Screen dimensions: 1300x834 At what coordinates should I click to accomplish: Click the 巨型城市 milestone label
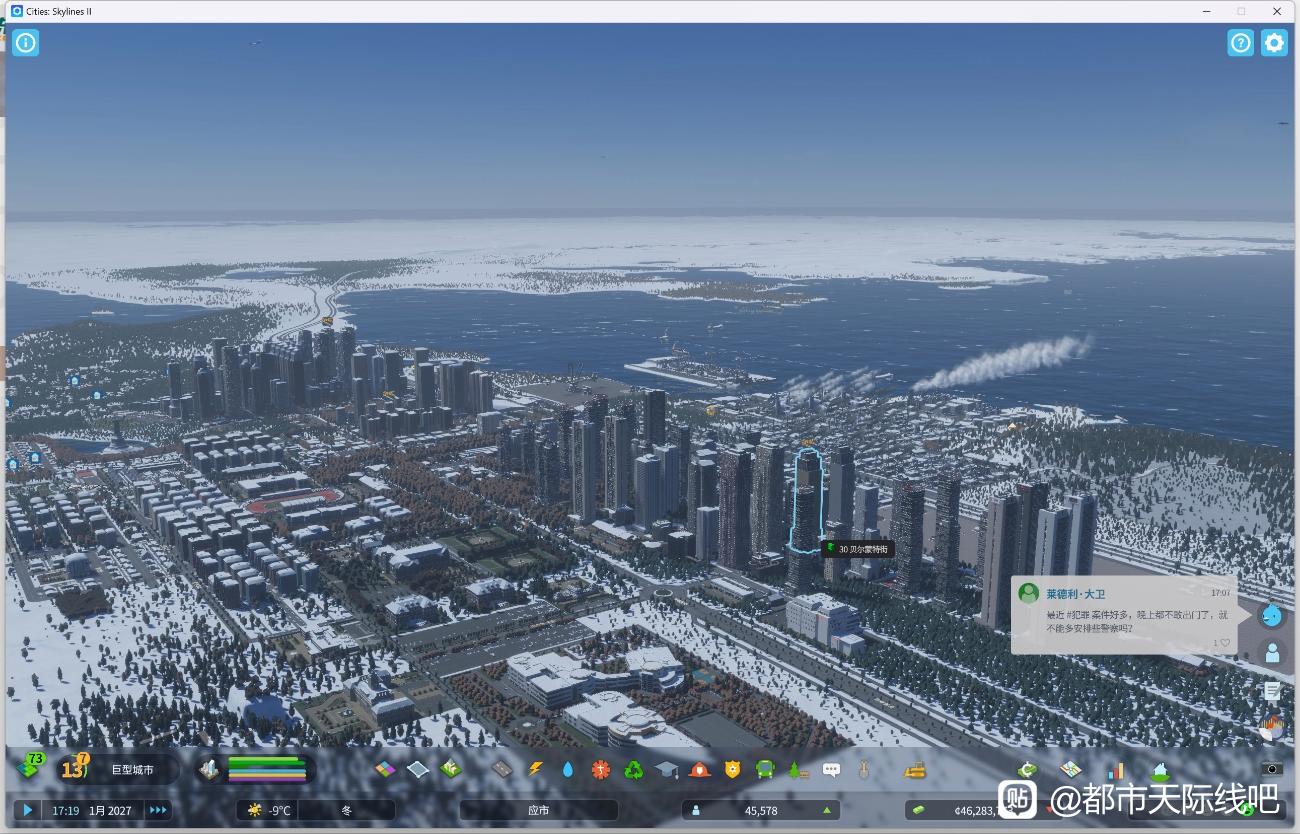click(x=132, y=770)
